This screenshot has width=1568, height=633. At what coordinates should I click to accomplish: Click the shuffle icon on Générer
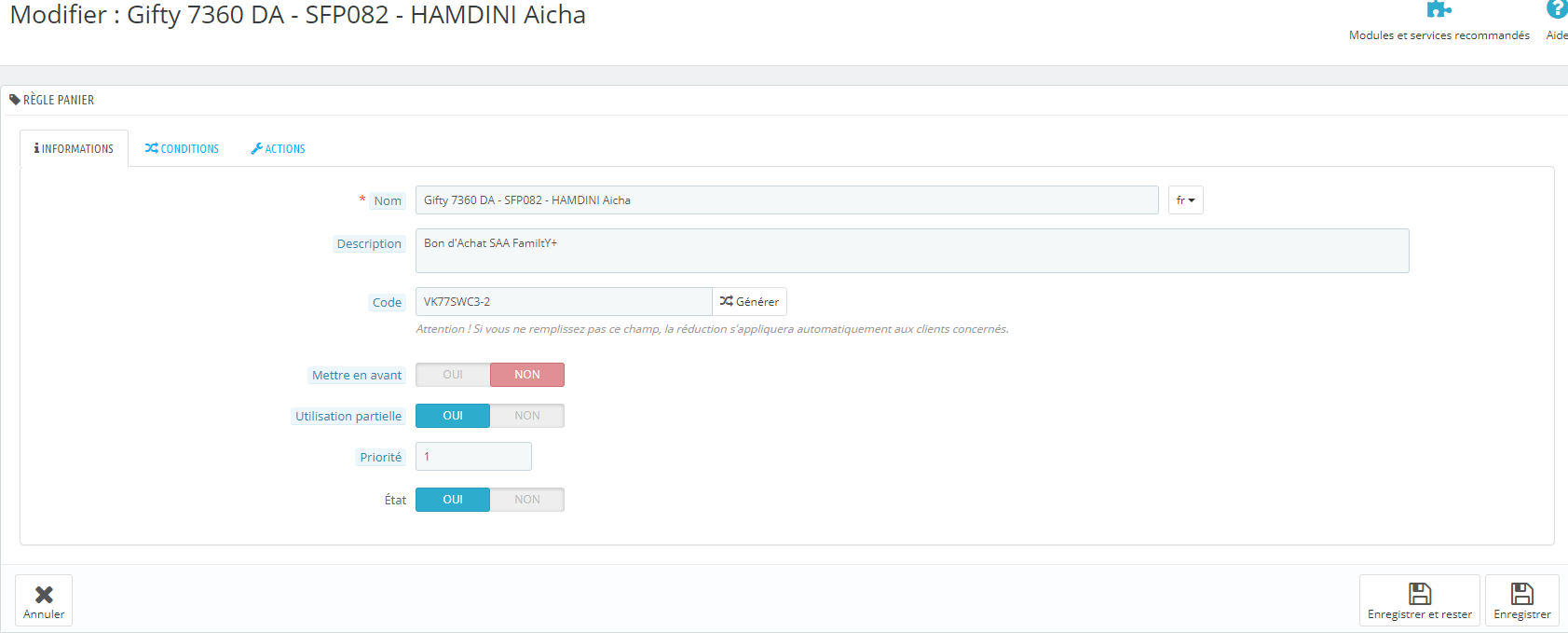[727, 301]
